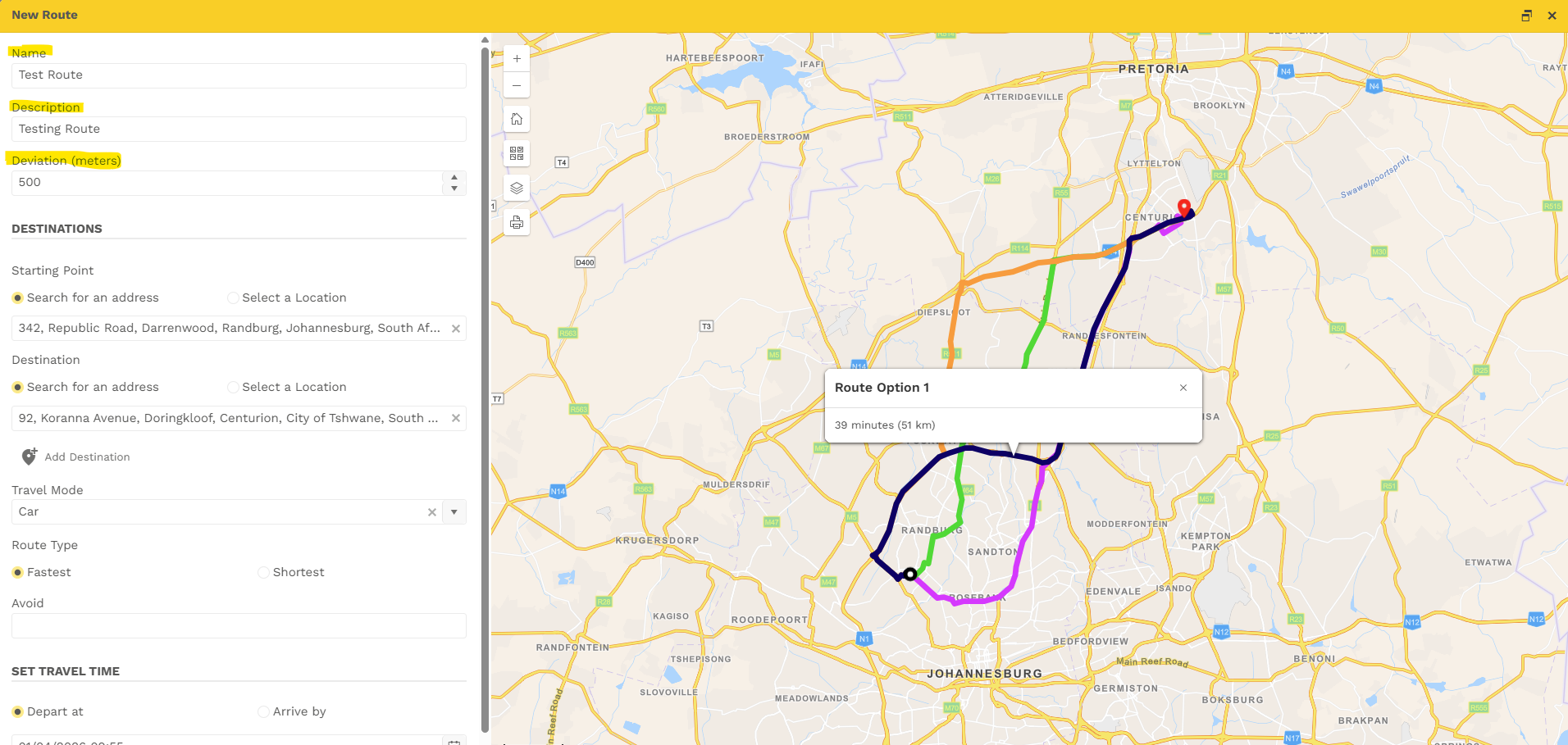Click the BROEDERSTROOM map label

click(767, 137)
